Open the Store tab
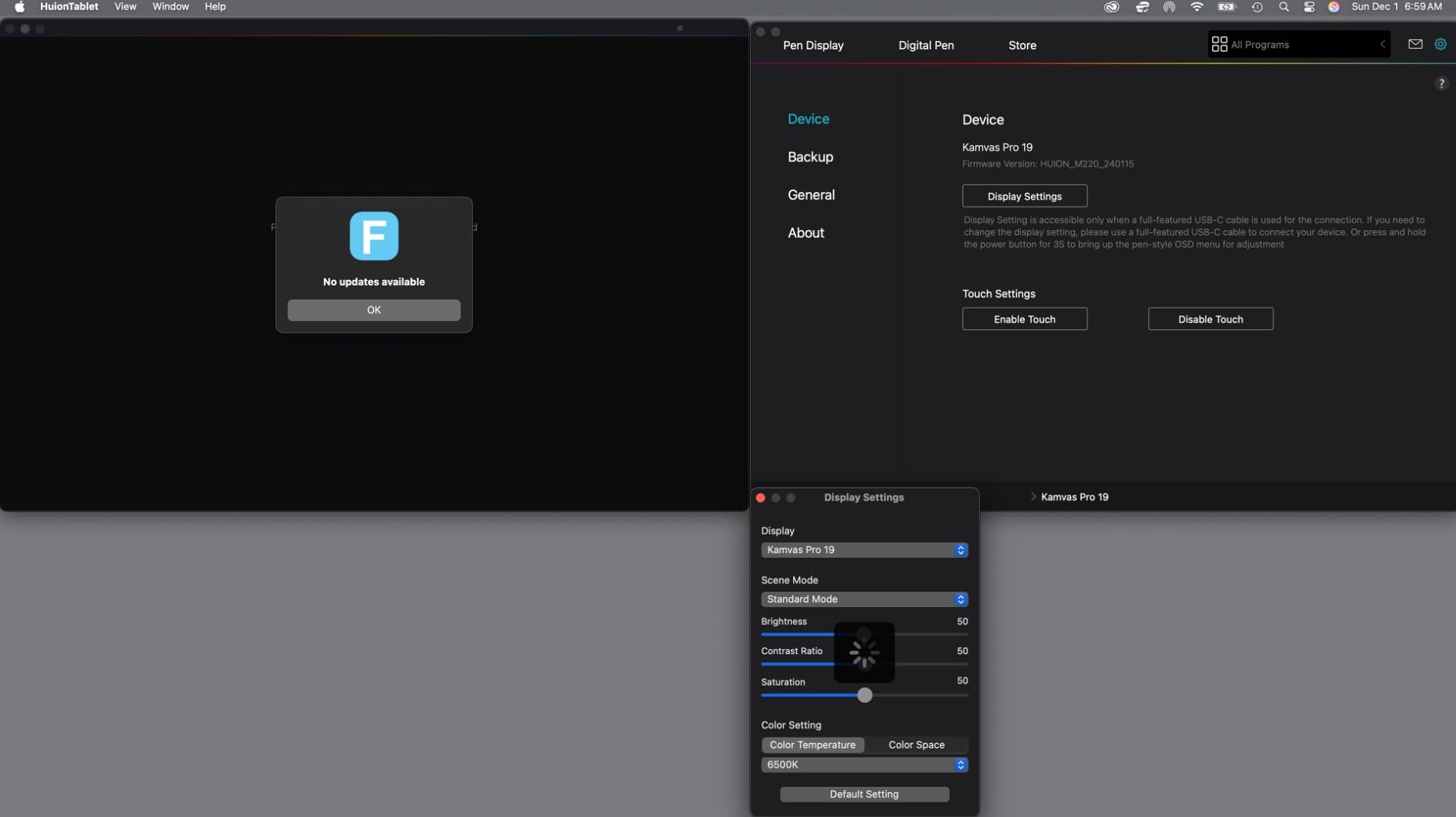1456x817 pixels. click(1022, 46)
